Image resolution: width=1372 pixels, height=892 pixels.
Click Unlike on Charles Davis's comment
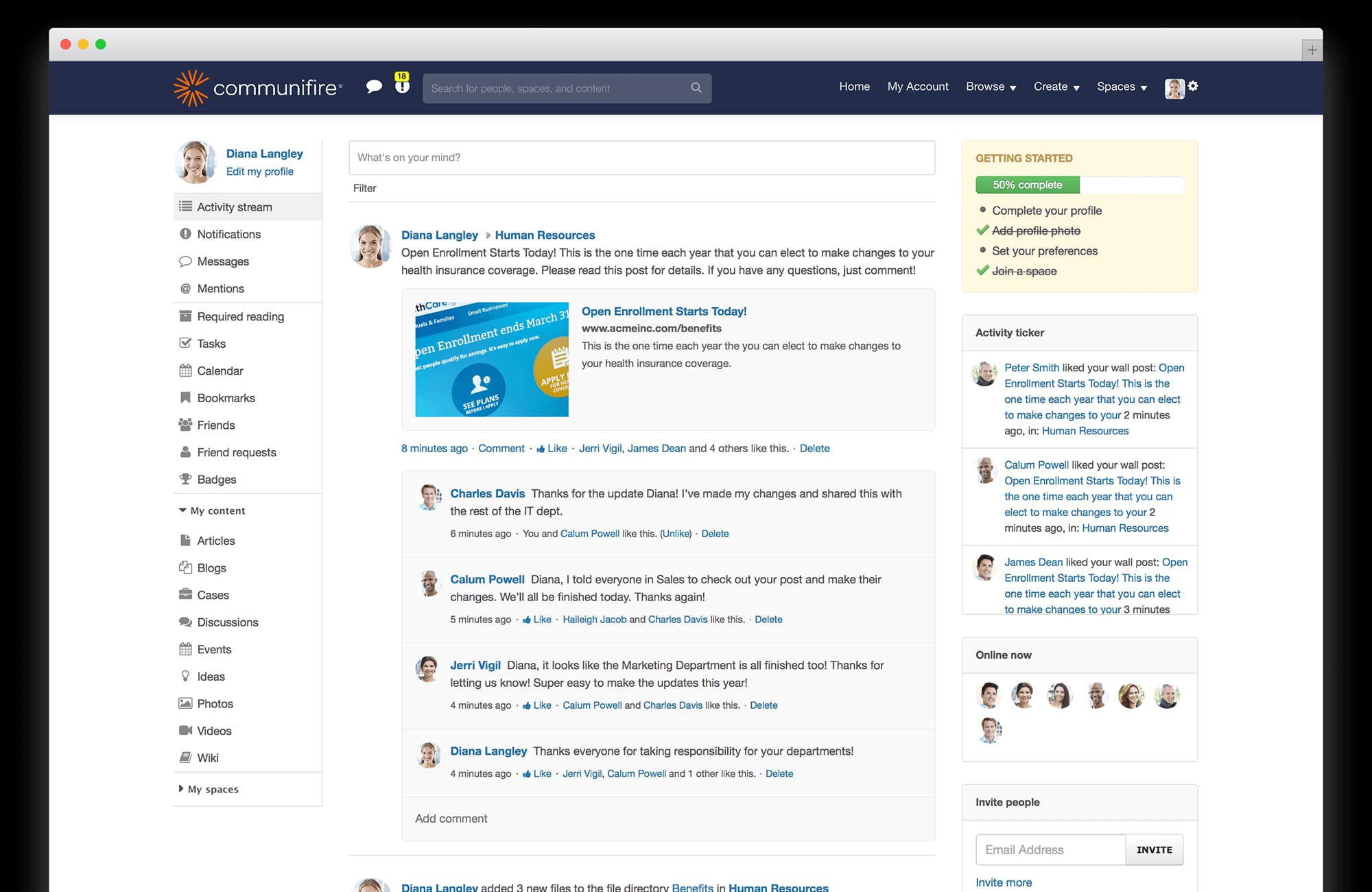click(x=676, y=533)
